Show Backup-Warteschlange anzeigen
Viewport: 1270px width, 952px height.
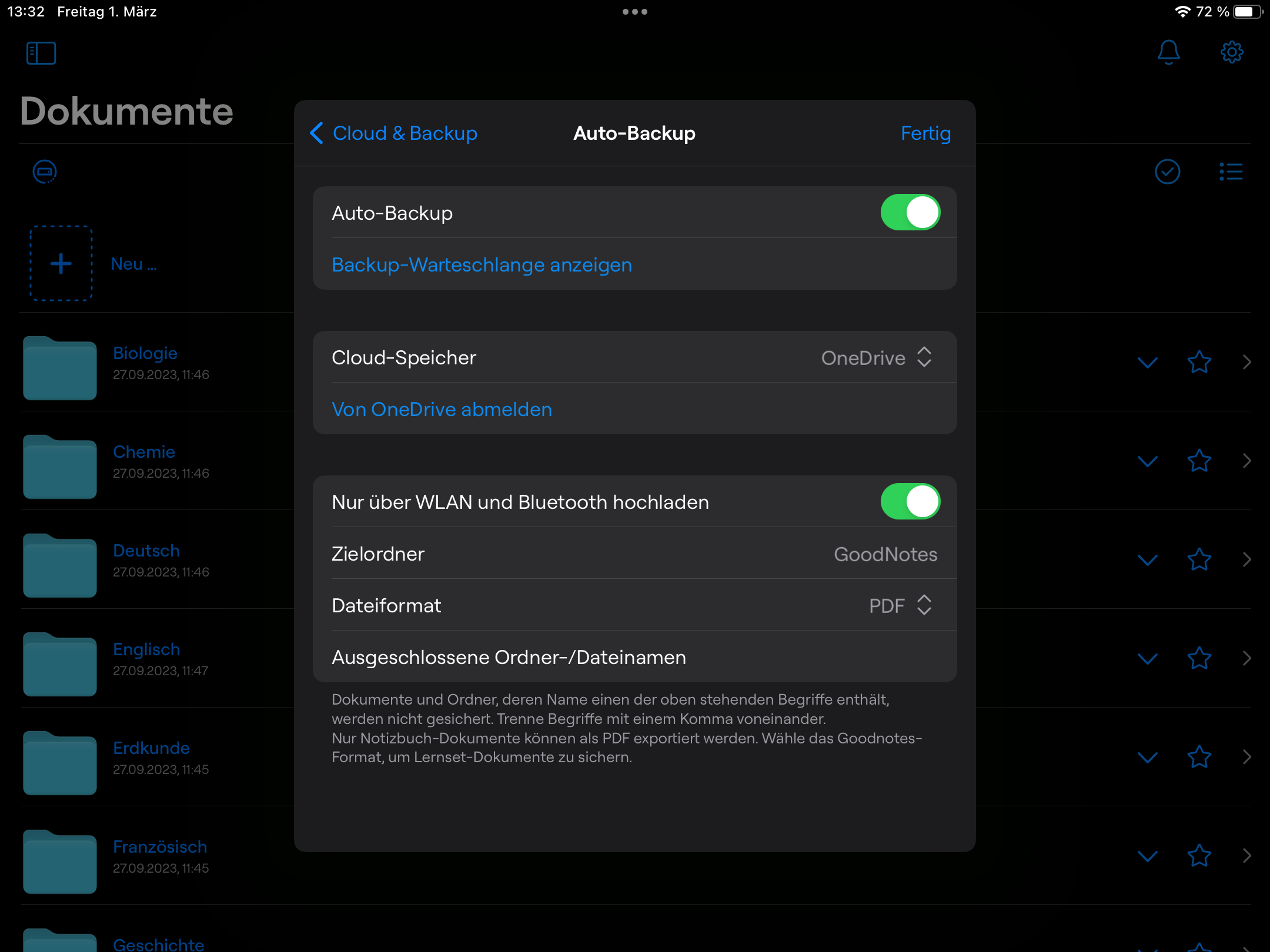coord(482,264)
